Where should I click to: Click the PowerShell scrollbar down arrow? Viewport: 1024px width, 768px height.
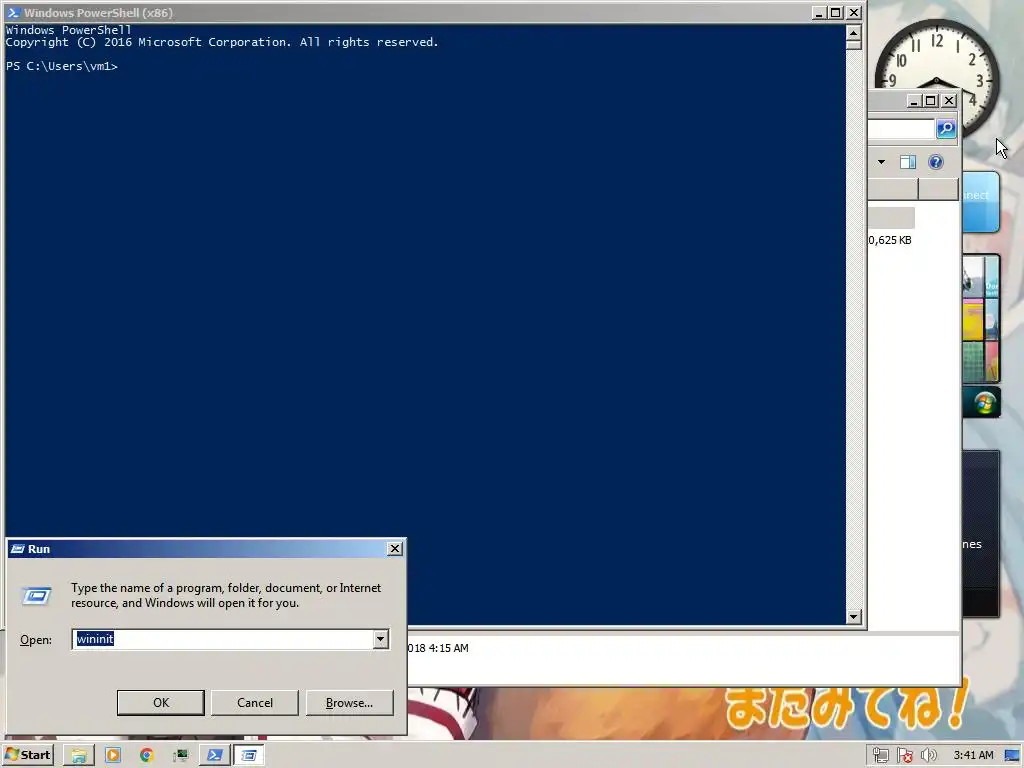coord(854,616)
